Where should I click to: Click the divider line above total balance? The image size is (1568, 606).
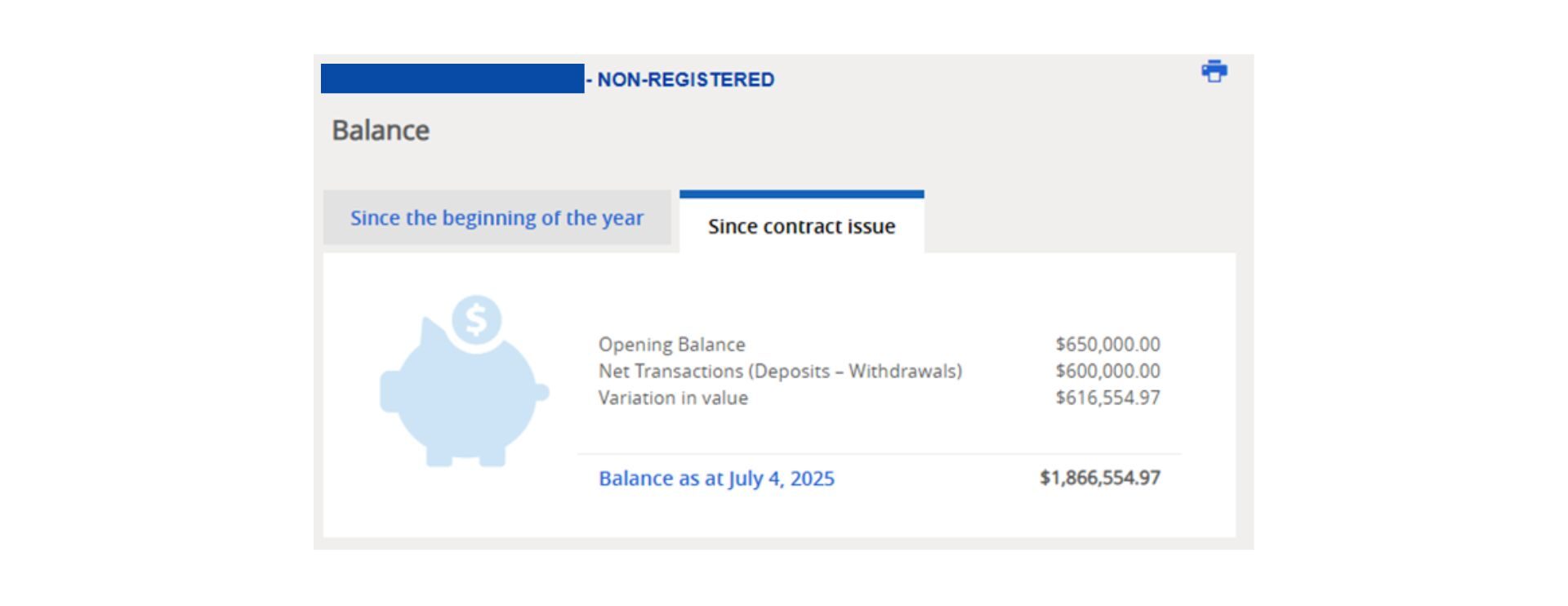(879, 453)
